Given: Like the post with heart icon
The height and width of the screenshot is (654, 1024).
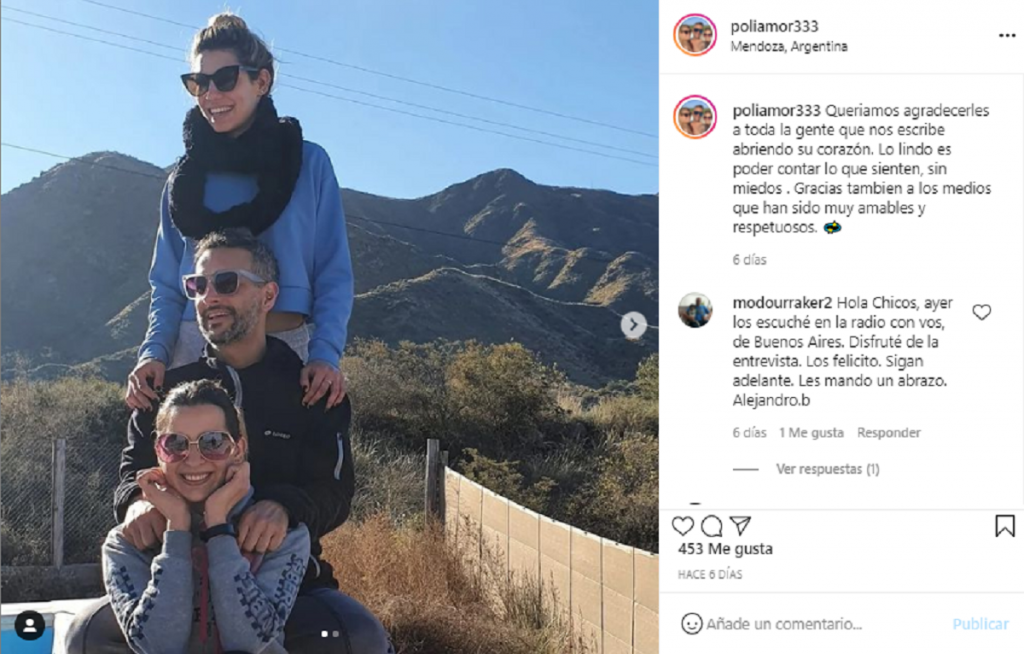Looking at the screenshot, I should click(682, 526).
